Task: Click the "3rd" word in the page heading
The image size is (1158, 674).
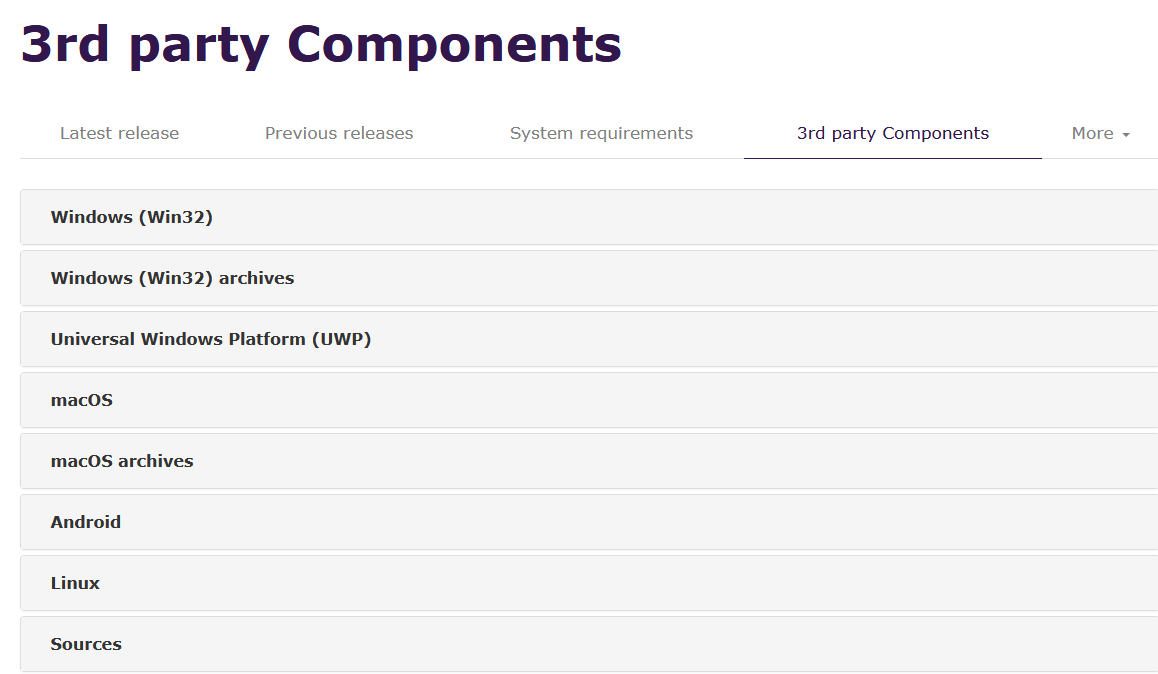Action: (x=65, y=43)
